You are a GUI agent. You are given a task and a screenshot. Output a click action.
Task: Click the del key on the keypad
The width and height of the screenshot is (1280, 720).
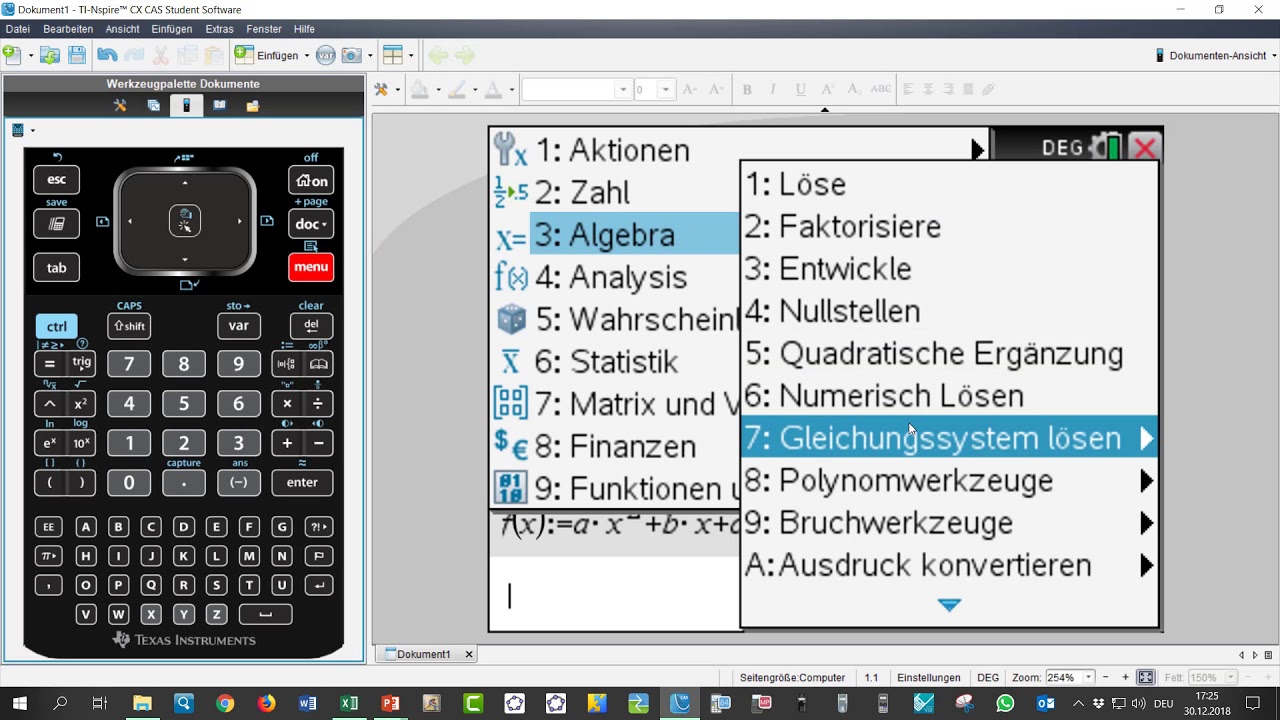coord(311,326)
